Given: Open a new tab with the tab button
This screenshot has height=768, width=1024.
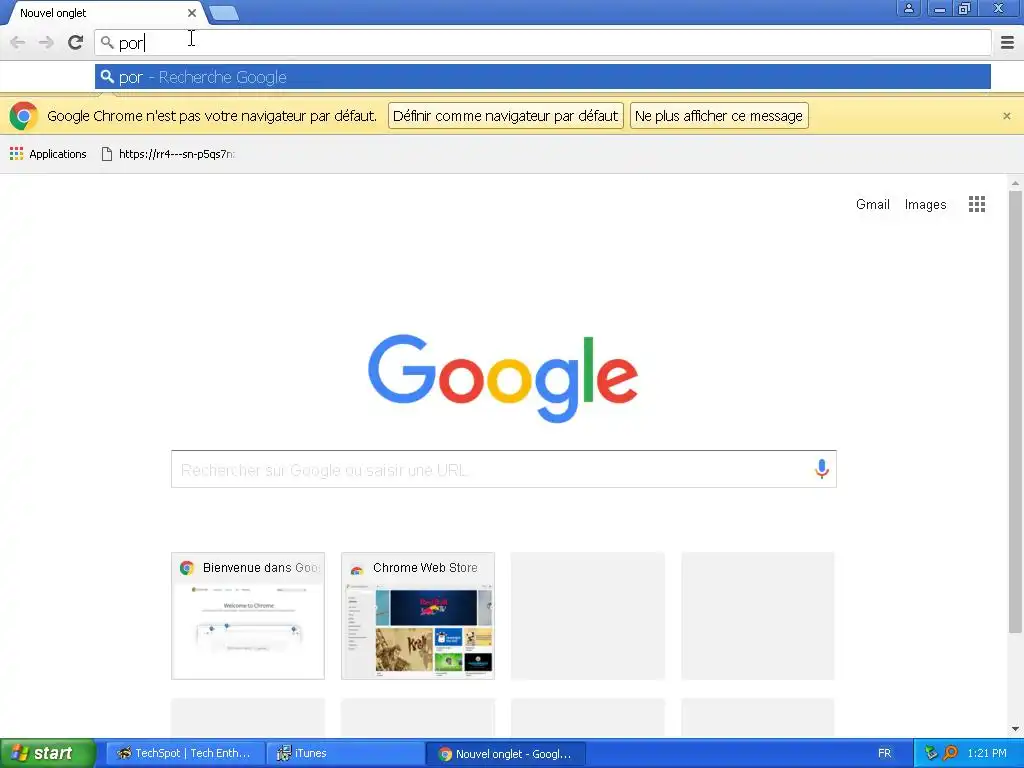Looking at the screenshot, I should pos(224,13).
